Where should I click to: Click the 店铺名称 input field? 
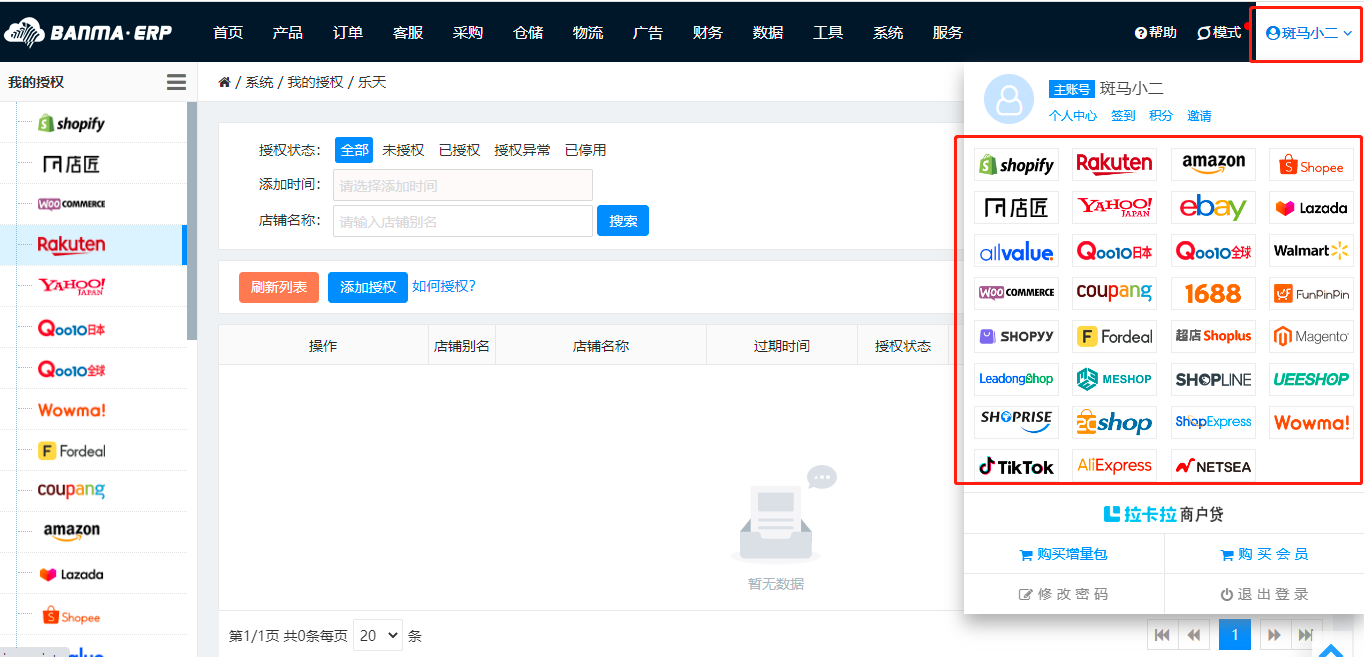[463, 221]
